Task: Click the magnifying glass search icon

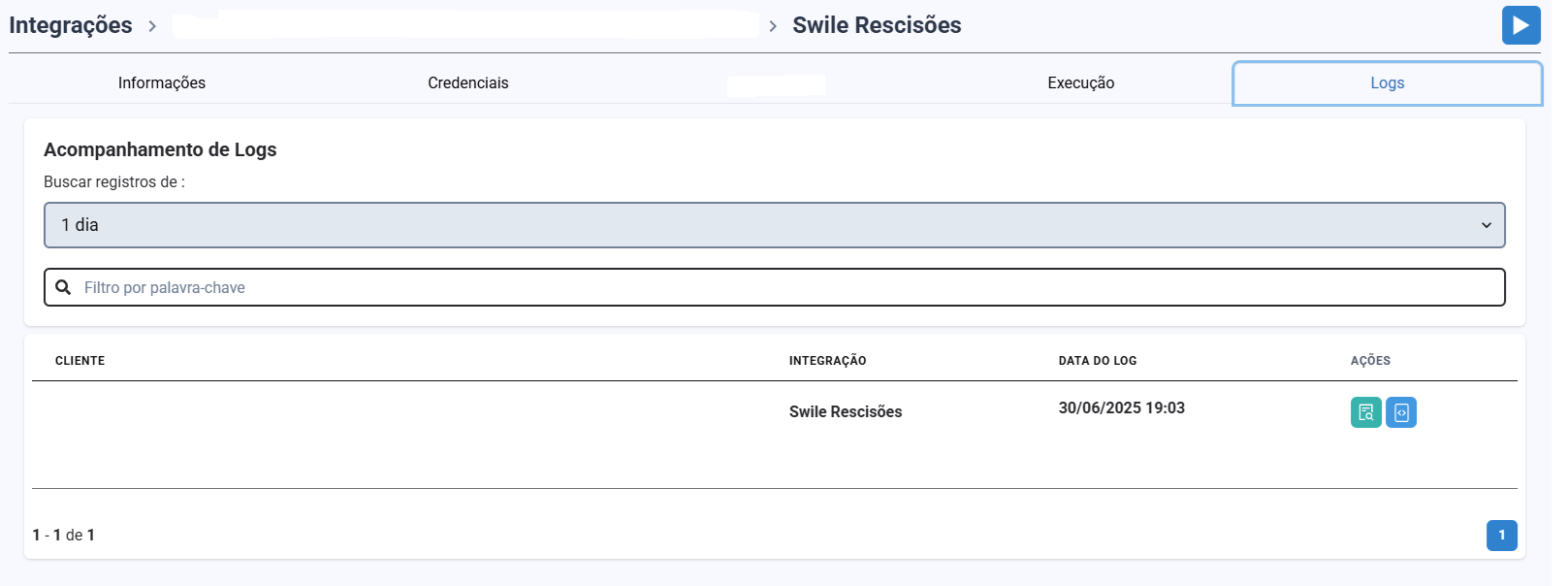Action: (63, 287)
